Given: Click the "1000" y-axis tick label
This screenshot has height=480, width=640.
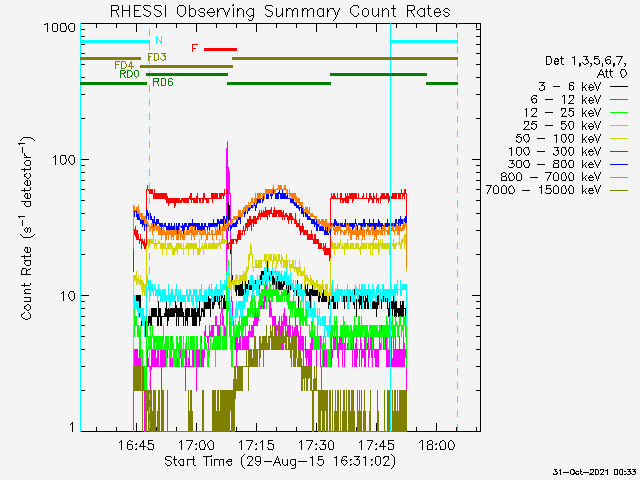Looking at the screenshot, I should [60, 28].
